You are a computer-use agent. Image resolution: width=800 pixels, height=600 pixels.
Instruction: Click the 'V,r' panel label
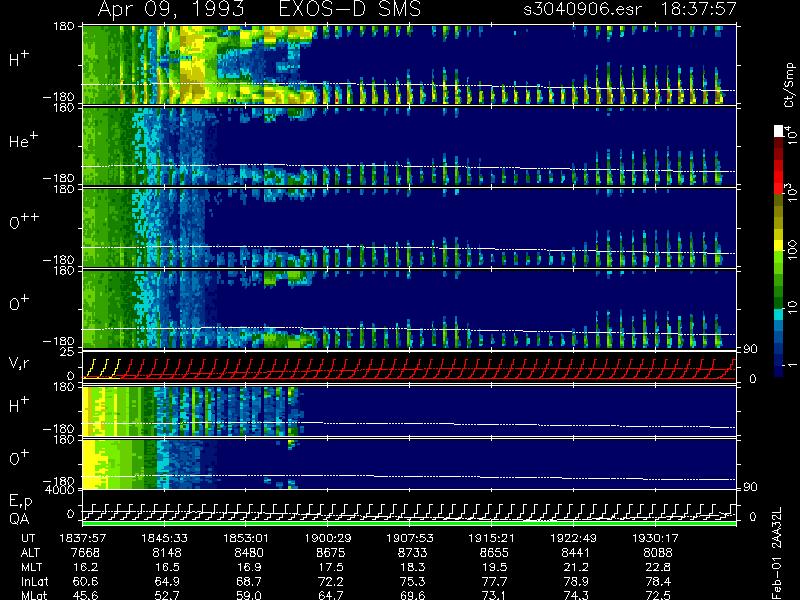19,363
